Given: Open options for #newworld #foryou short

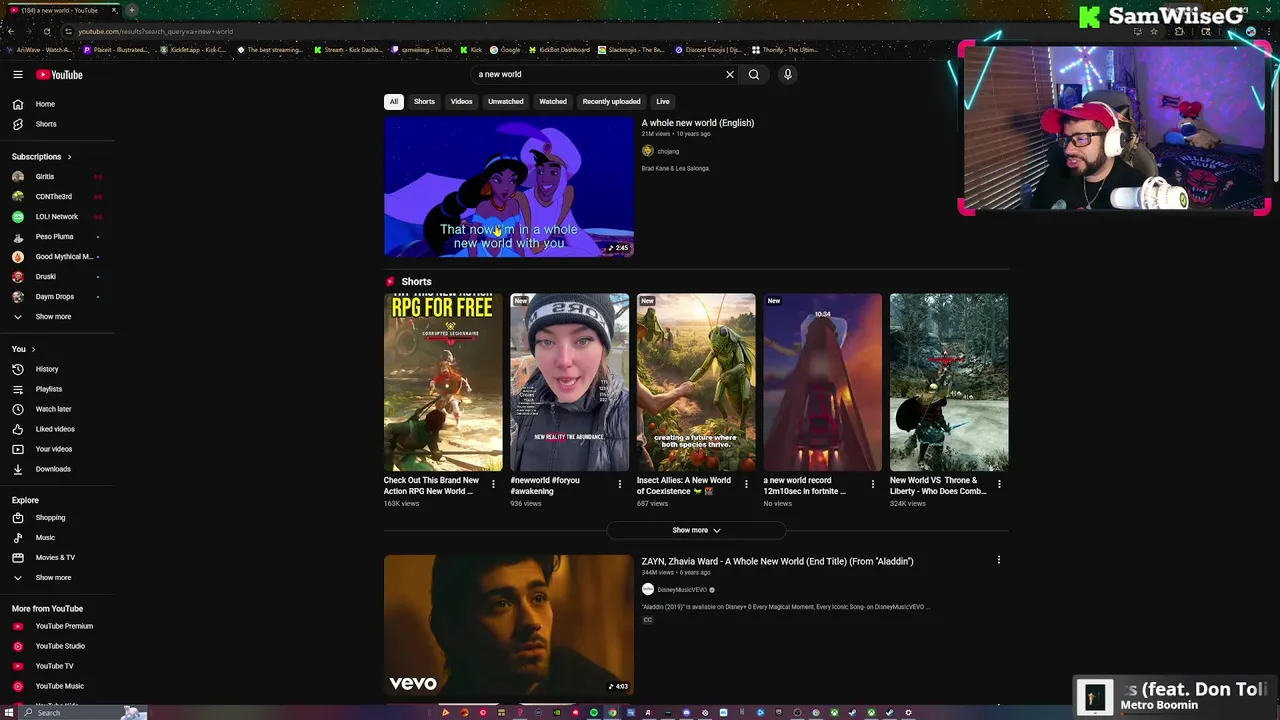Looking at the screenshot, I should click(x=619, y=484).
